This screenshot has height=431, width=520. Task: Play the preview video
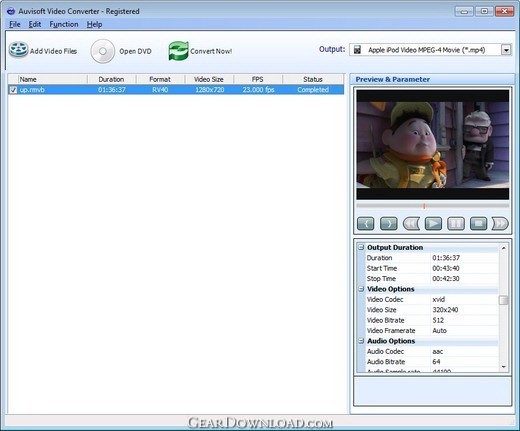pos(433,224)
